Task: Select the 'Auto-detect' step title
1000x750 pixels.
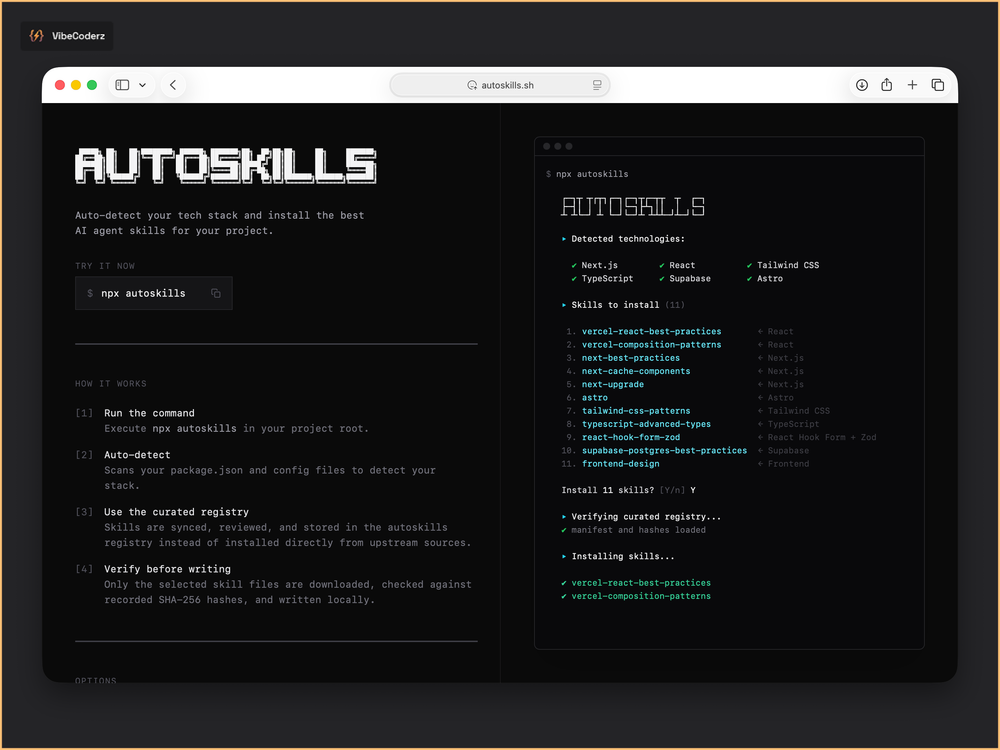Action: [137, 455]
